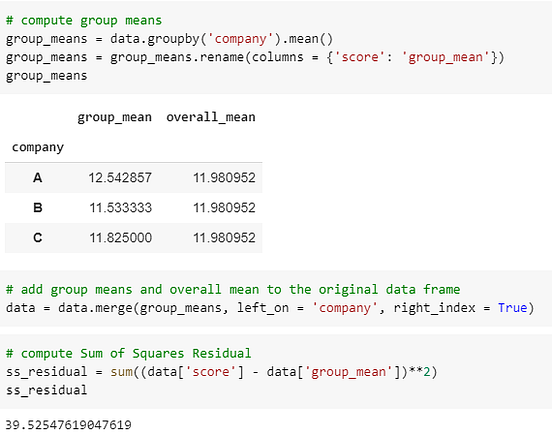Image resolution: width=552 pixels, height=443 pixels.
Task: Click row label C in the table
Action: click(x=38, y=238)
